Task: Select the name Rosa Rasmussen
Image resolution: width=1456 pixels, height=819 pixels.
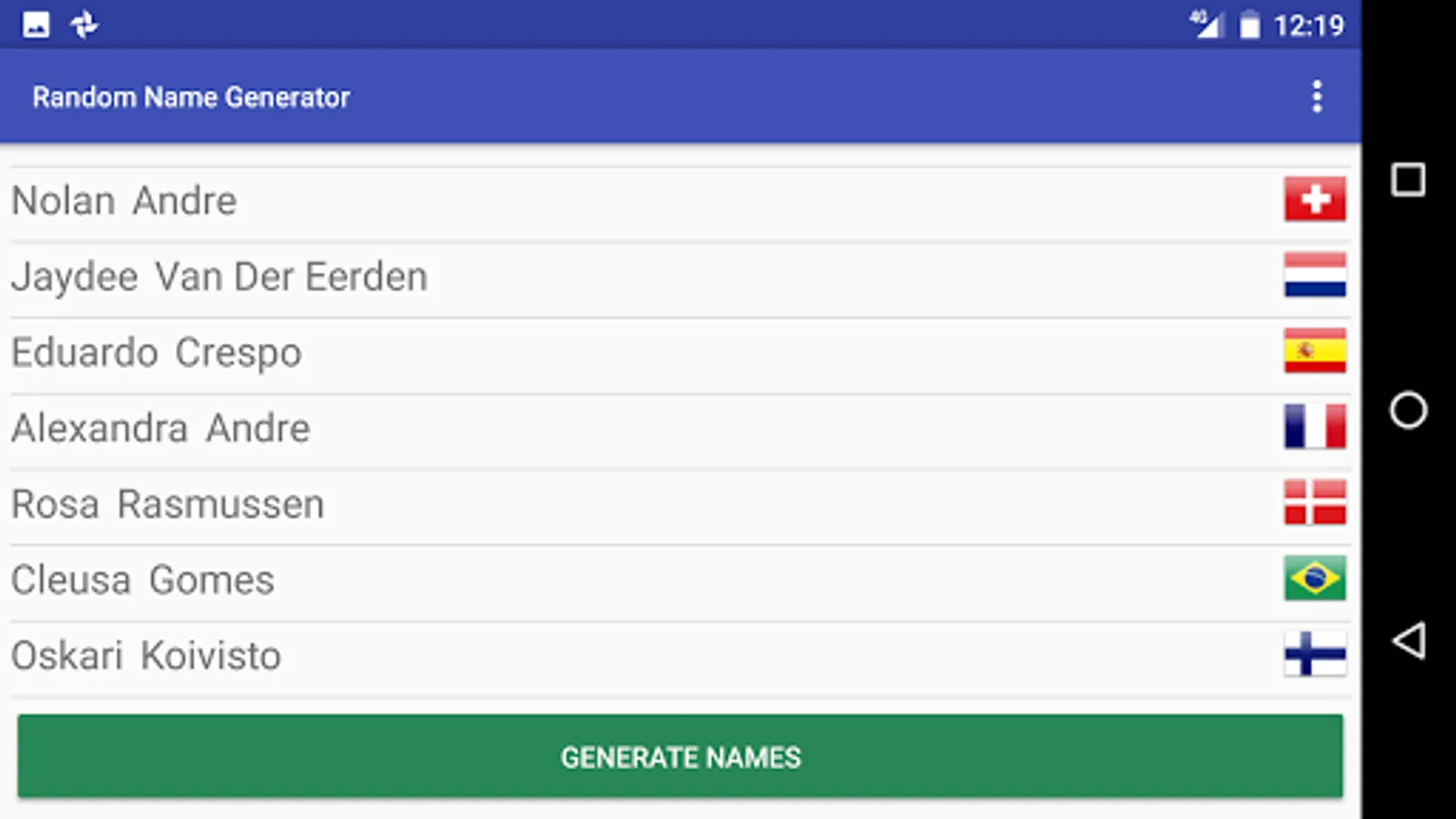Action: pos(167,503)
